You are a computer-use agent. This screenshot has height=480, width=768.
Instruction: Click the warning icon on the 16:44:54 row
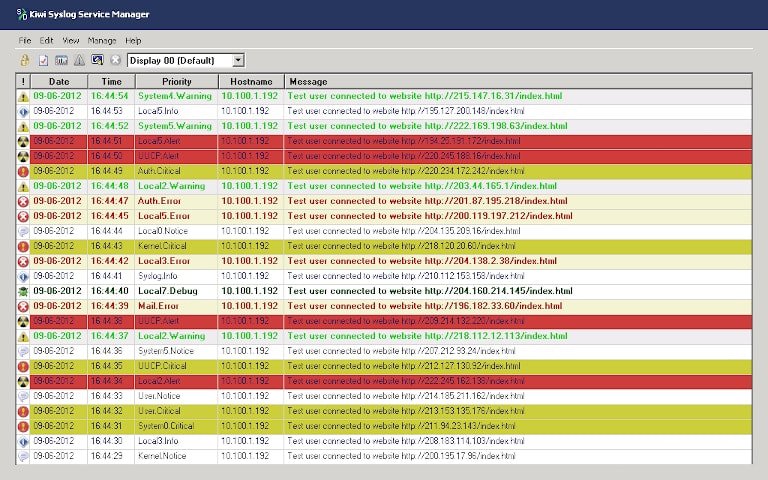tap(23, 96)
